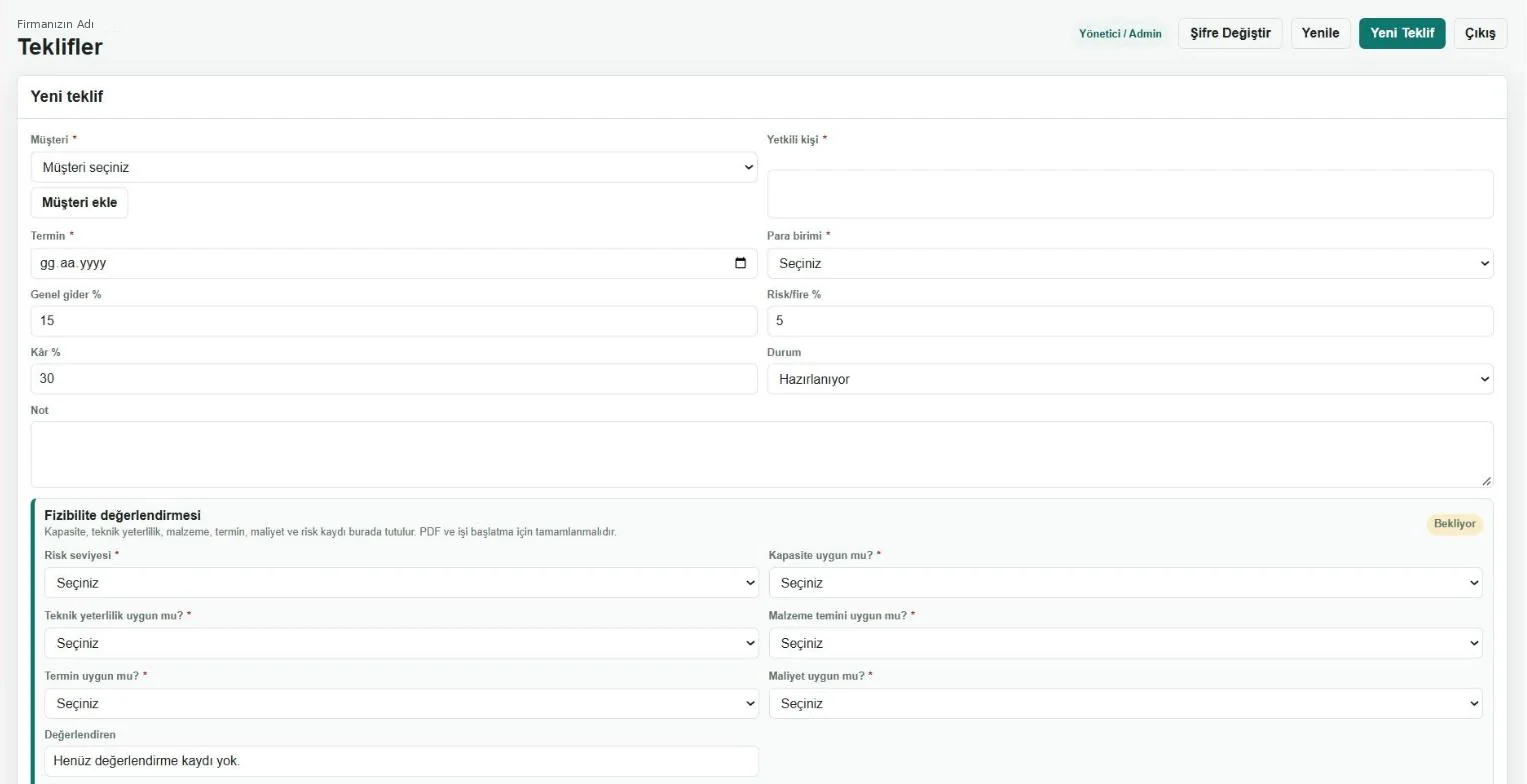This screenshot has width=1527, height=784.
Task: Open the Müşteri seçiniz dropdown
Action: (x=394, y=167)
